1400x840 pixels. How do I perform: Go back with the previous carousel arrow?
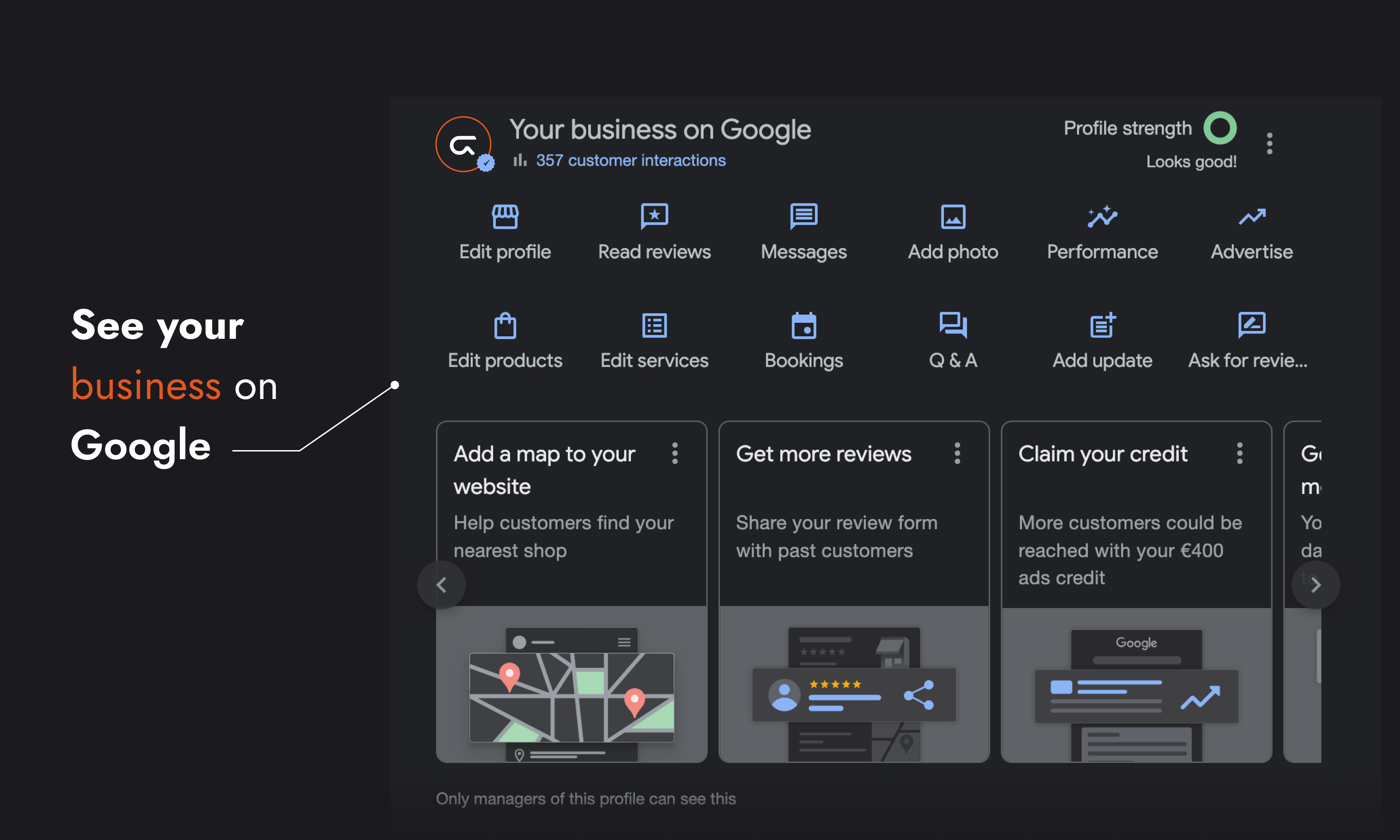pyautogui.click(x=441, y=585)
